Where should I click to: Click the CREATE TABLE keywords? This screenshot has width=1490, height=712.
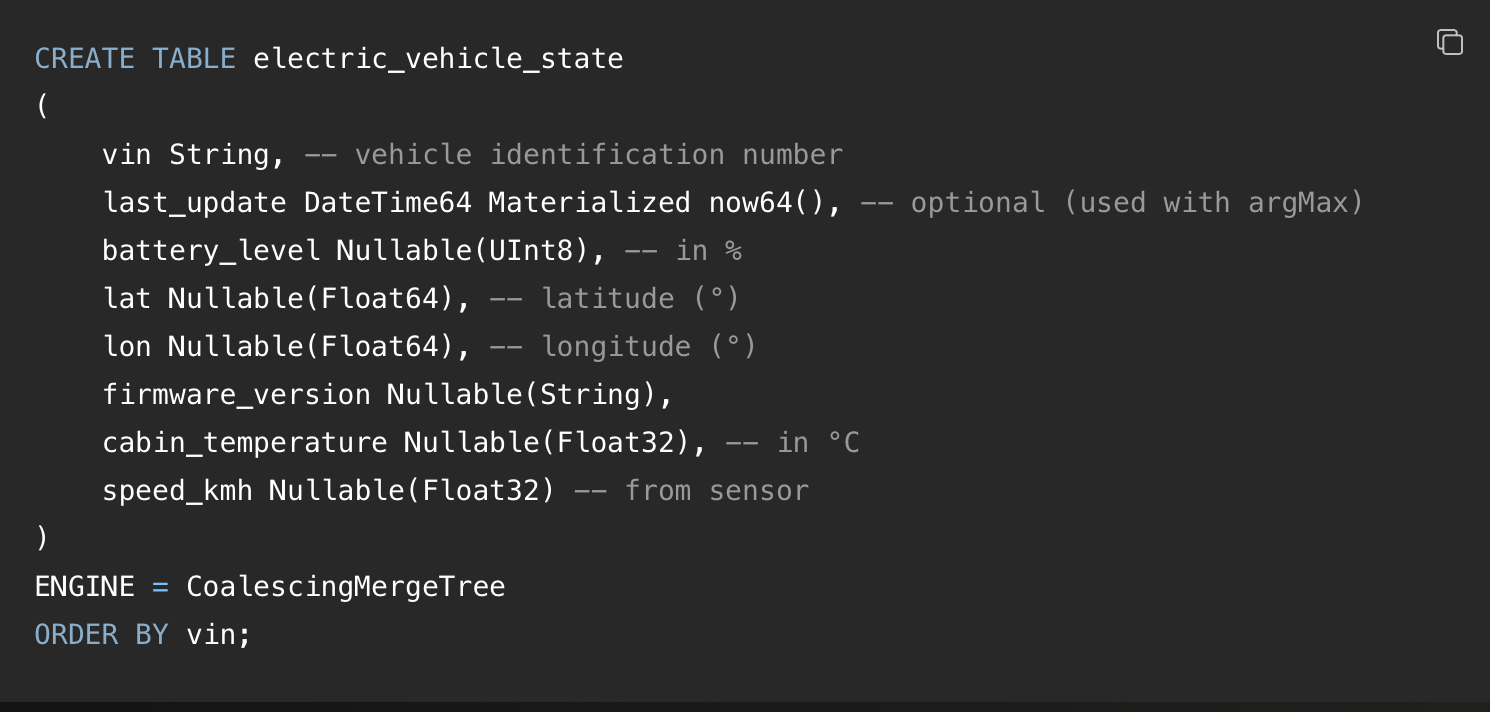135,58
